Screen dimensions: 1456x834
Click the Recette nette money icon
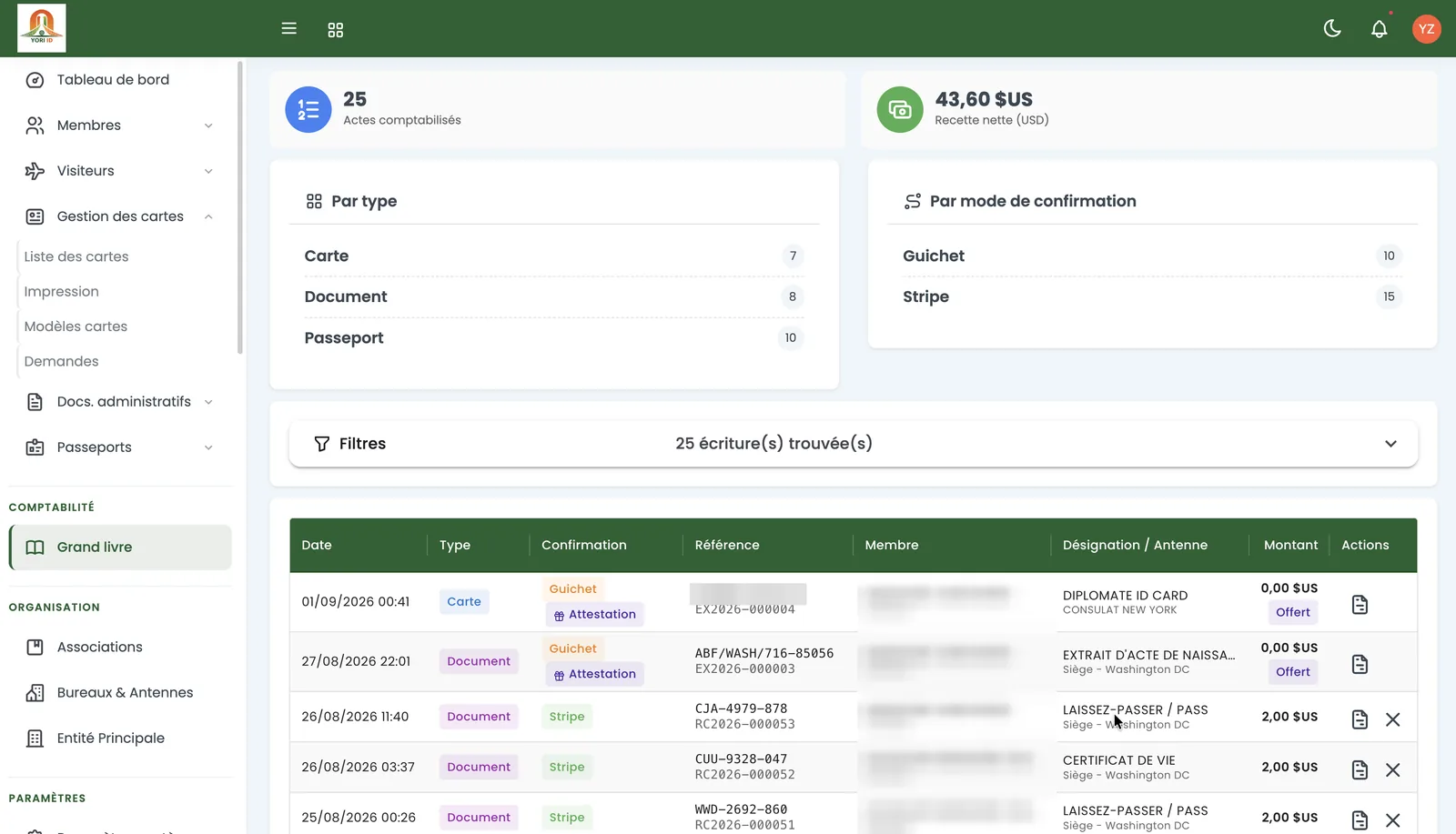900,110
